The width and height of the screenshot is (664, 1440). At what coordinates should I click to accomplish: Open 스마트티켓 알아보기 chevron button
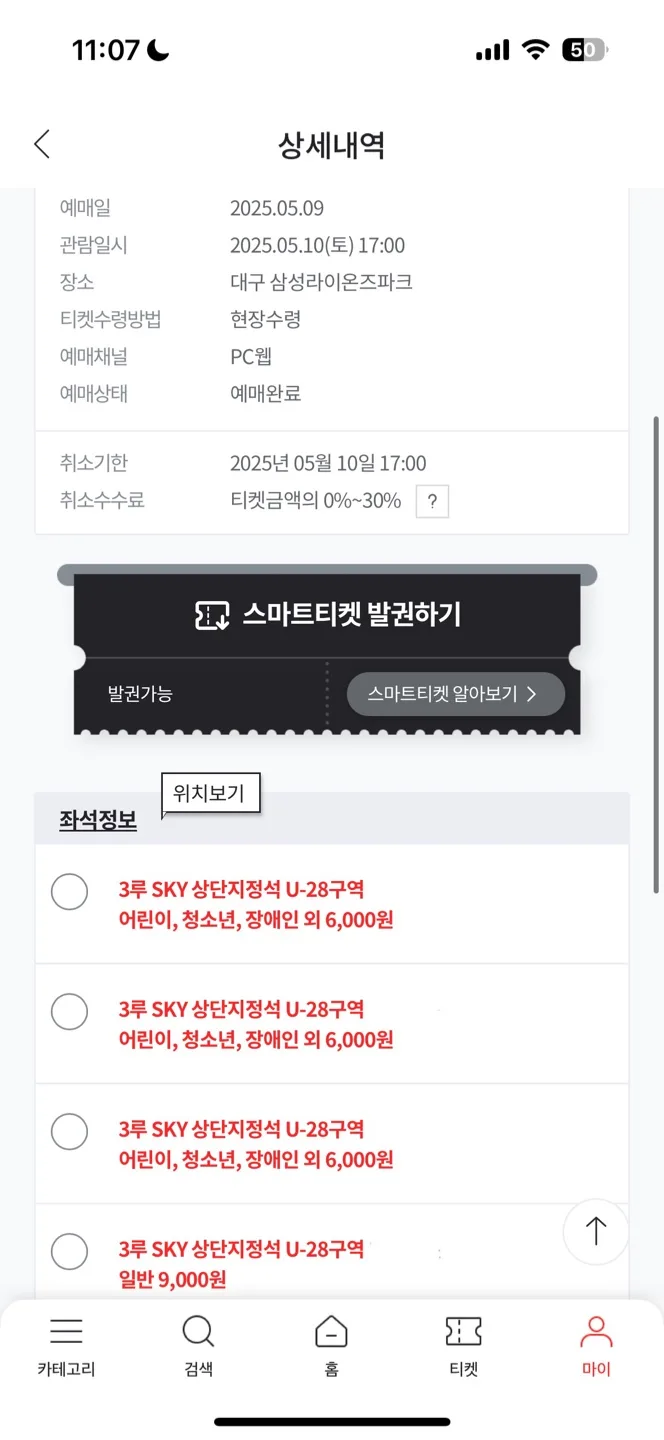pyautogui.click(x=456, y=694)
